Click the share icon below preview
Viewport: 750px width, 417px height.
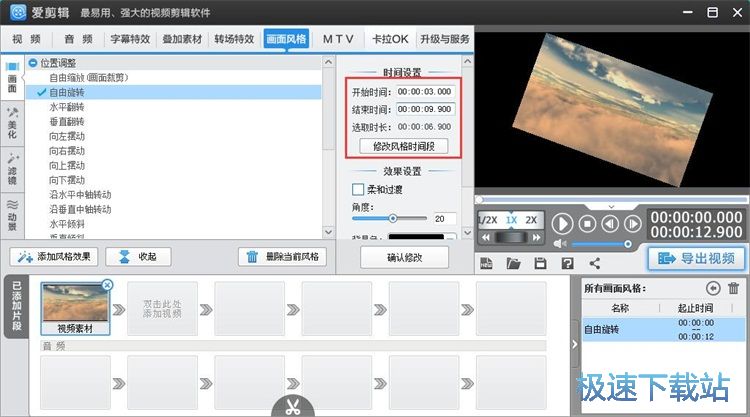click(595, 263)
